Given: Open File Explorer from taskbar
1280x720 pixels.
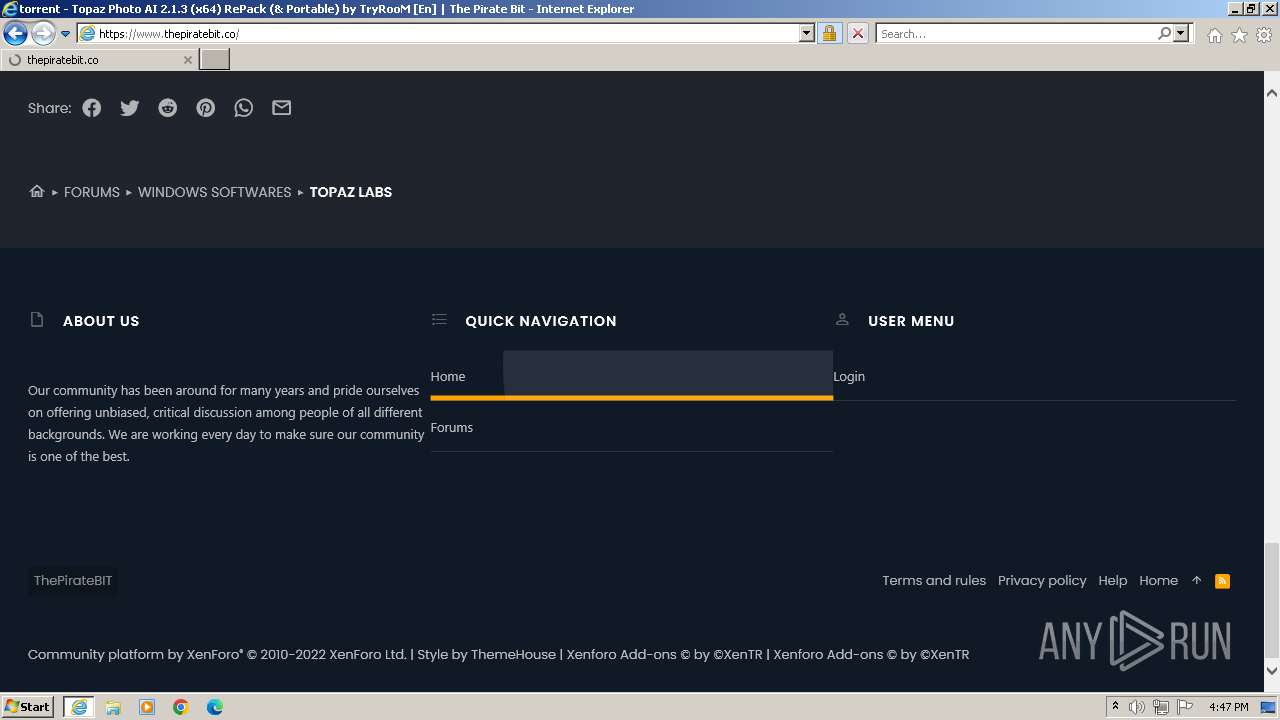Looking at the screenshot, I should 113,707.
